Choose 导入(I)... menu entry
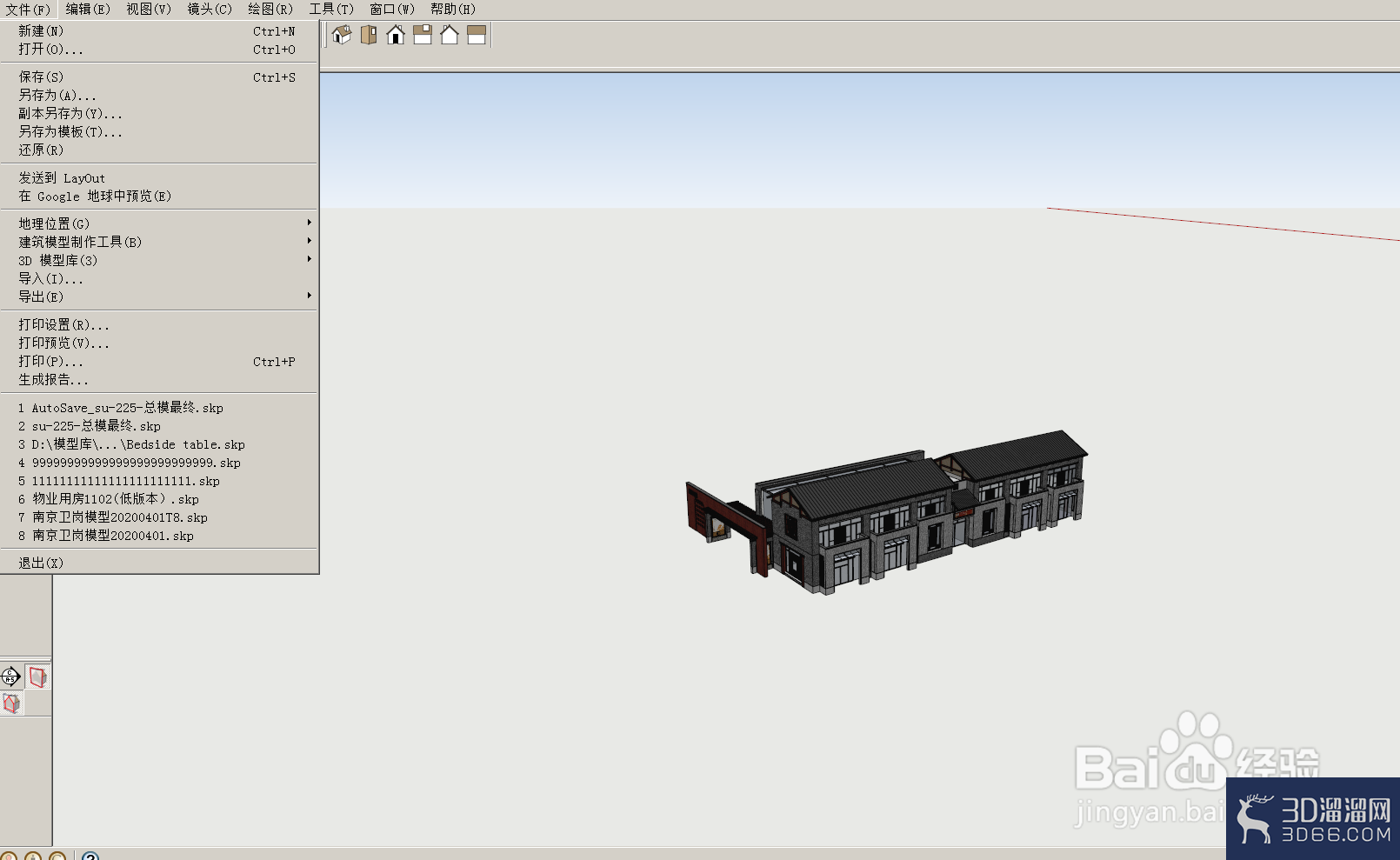This screenshot has height=860, width=1400. pos(159,279)
